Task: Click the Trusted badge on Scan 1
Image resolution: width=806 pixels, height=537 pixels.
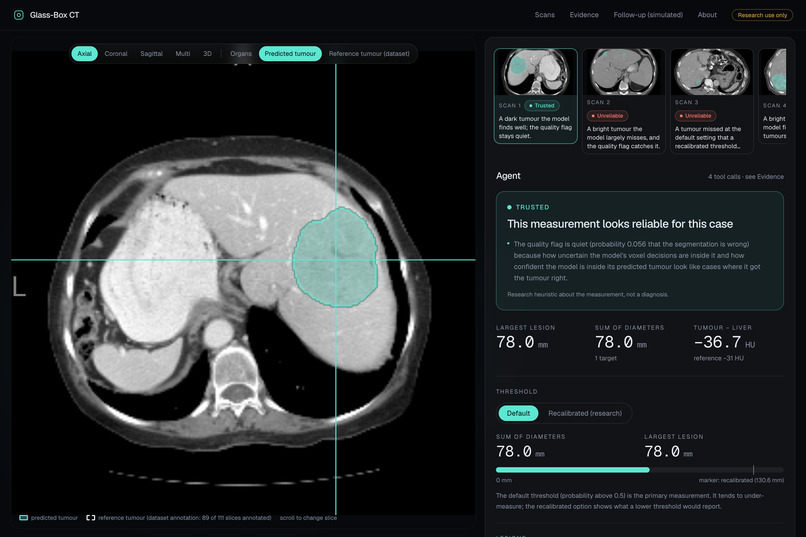Action: pyautogui.click(x=542, y=105)
